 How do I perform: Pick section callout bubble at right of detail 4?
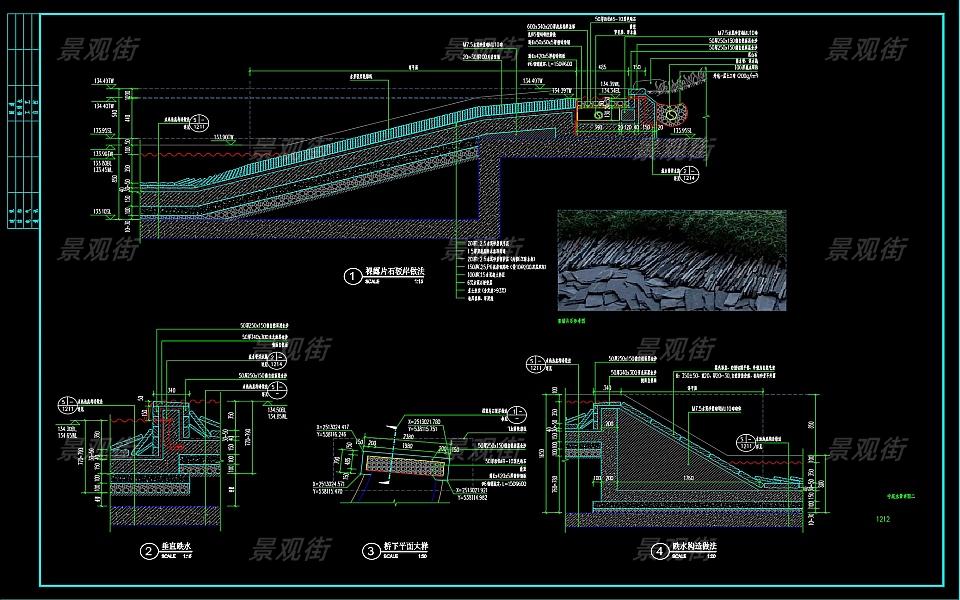(749, 442)
